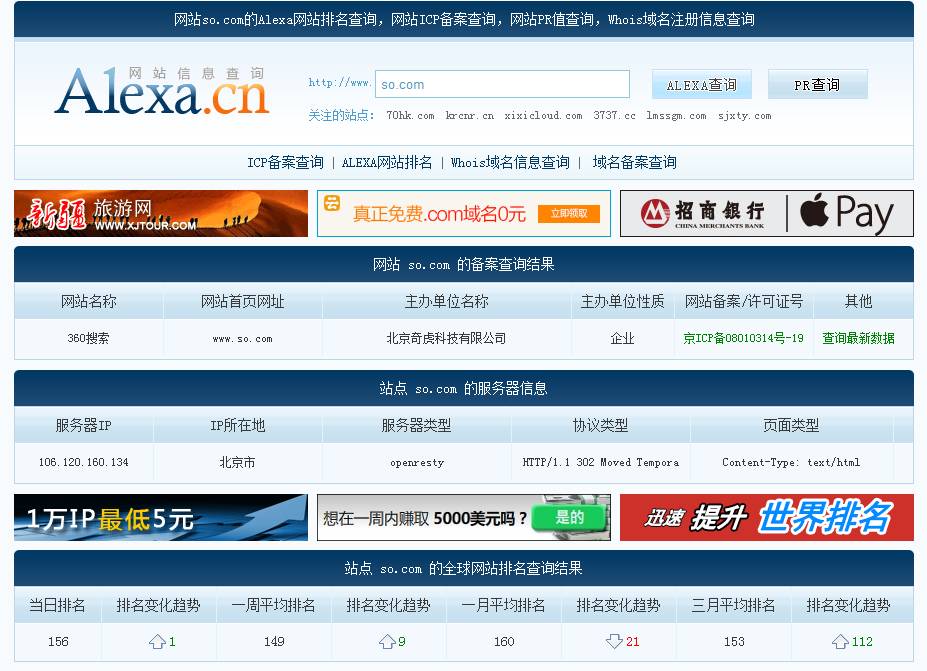Viewport: 927px width, 671px height.
Task: Click the 立即领取 button in the domain ad
Action: 569,213
